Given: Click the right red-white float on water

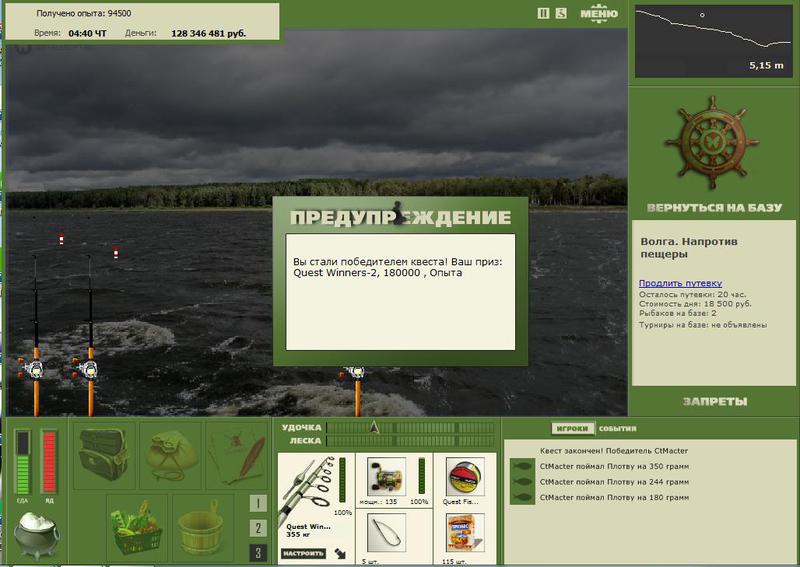Looking at the screenshot, I should click(x=116, y=253).
